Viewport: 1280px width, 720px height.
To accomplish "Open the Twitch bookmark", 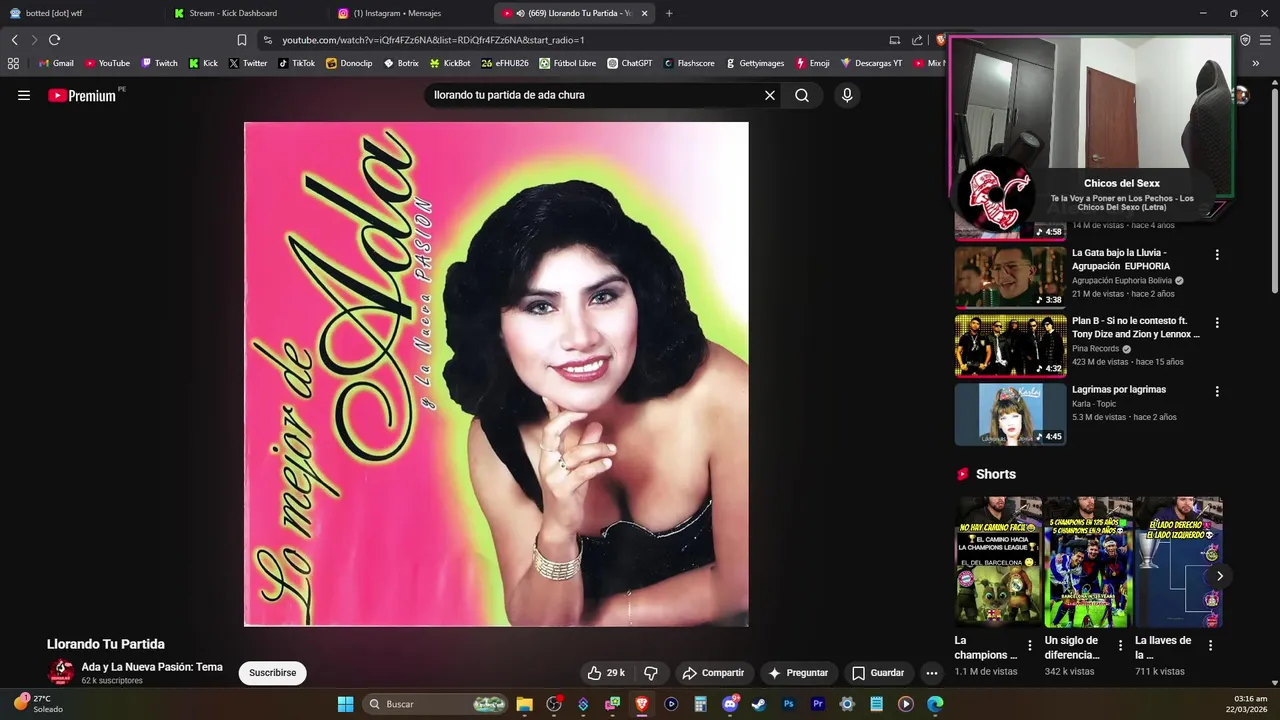I will (x=159, y=63).
